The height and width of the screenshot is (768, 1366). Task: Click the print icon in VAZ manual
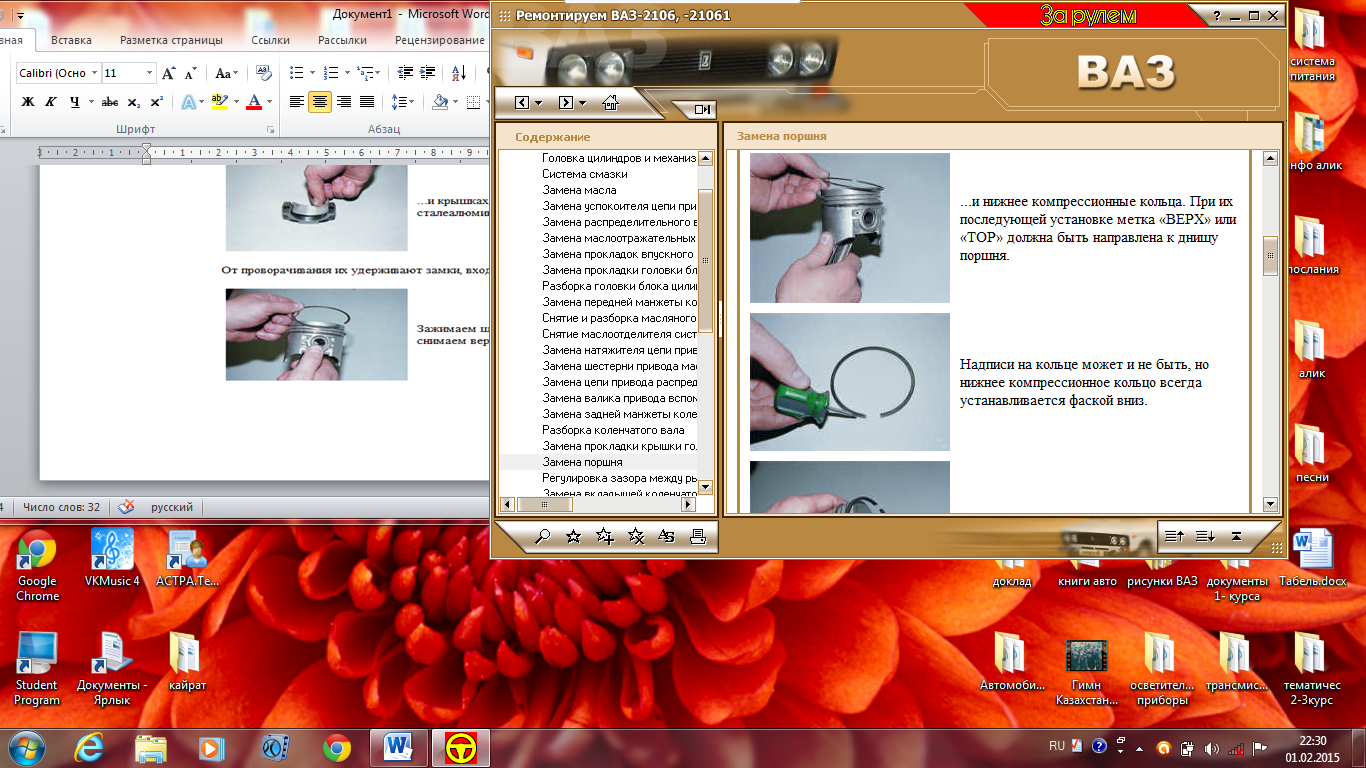pos(698,537)
